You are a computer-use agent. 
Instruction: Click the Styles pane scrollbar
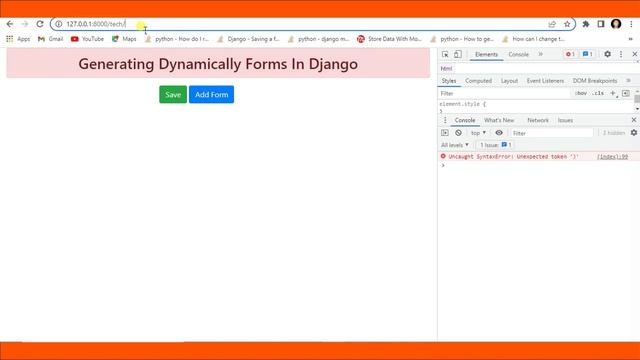pos(637,100)
